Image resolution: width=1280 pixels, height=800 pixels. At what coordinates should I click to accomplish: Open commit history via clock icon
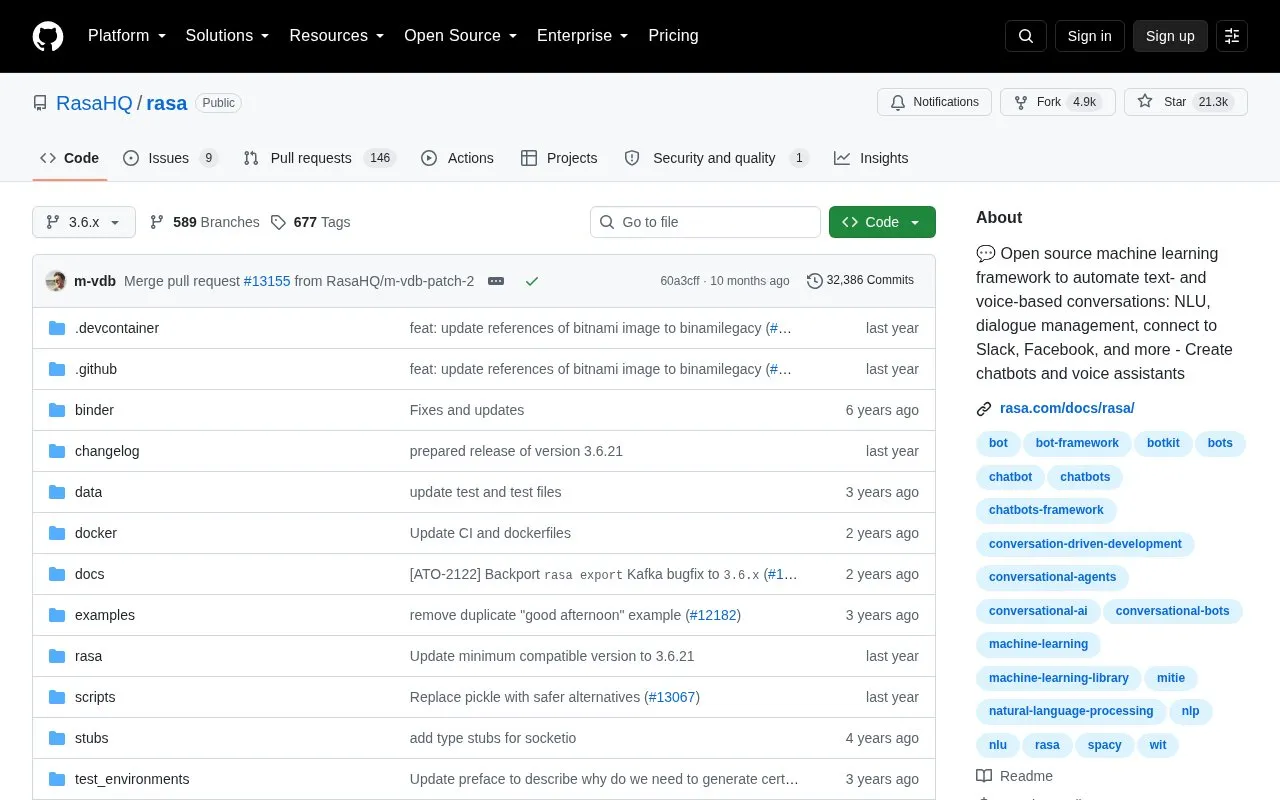pos(815,281)
